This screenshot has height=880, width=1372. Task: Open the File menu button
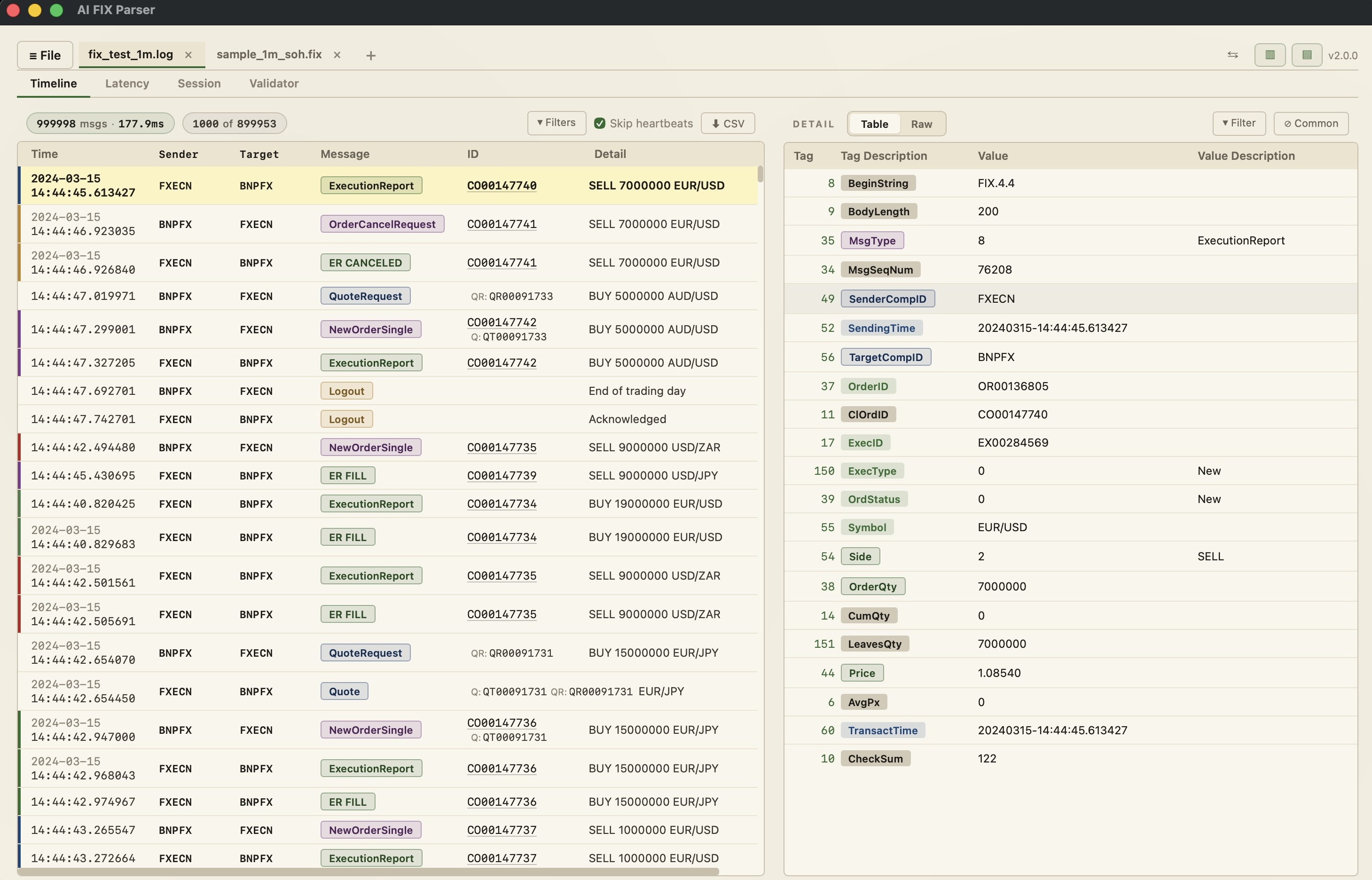(x=45, y=55)
